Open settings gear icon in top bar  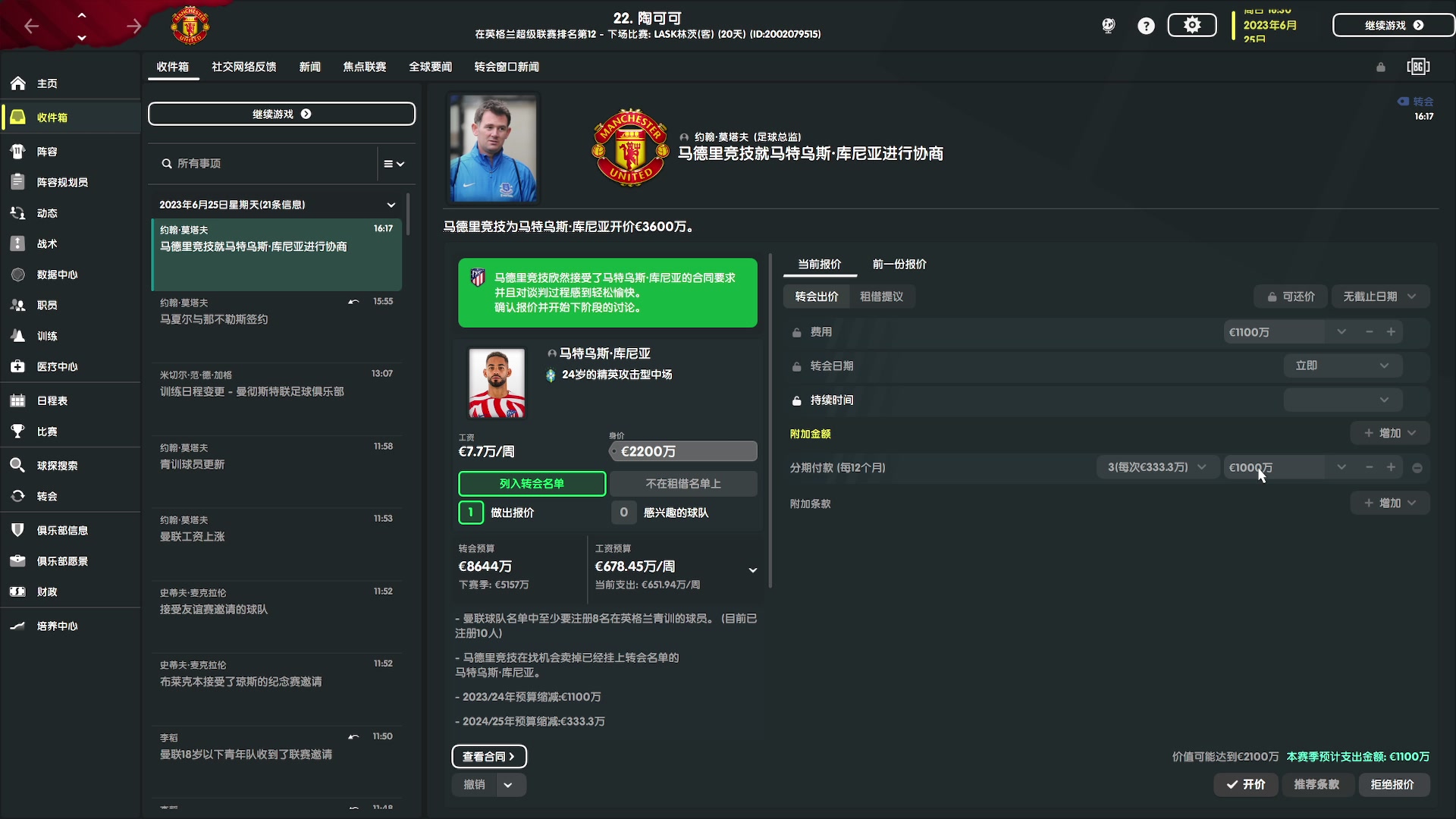[1191, 25]
